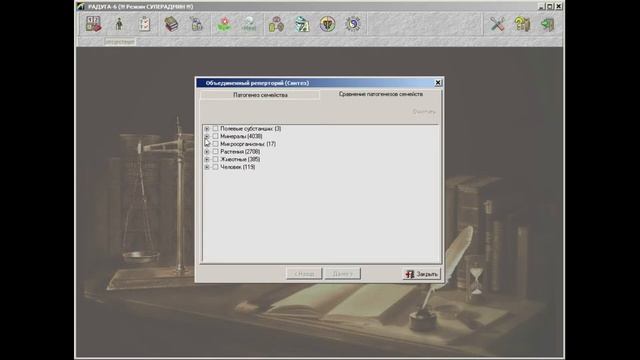Click the Закрыть button in the dialog
The height and width of the screenshot is (360, 640).
(x=422, y=274)
